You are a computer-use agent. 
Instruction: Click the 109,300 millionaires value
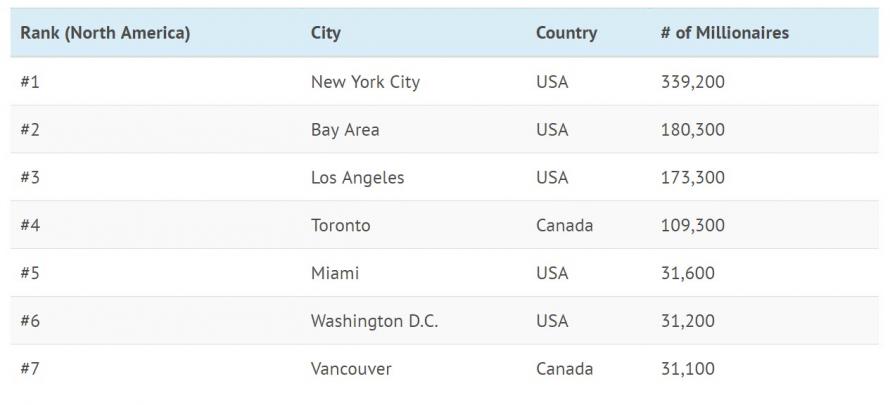pyautogui.click(x=693, y=225)
